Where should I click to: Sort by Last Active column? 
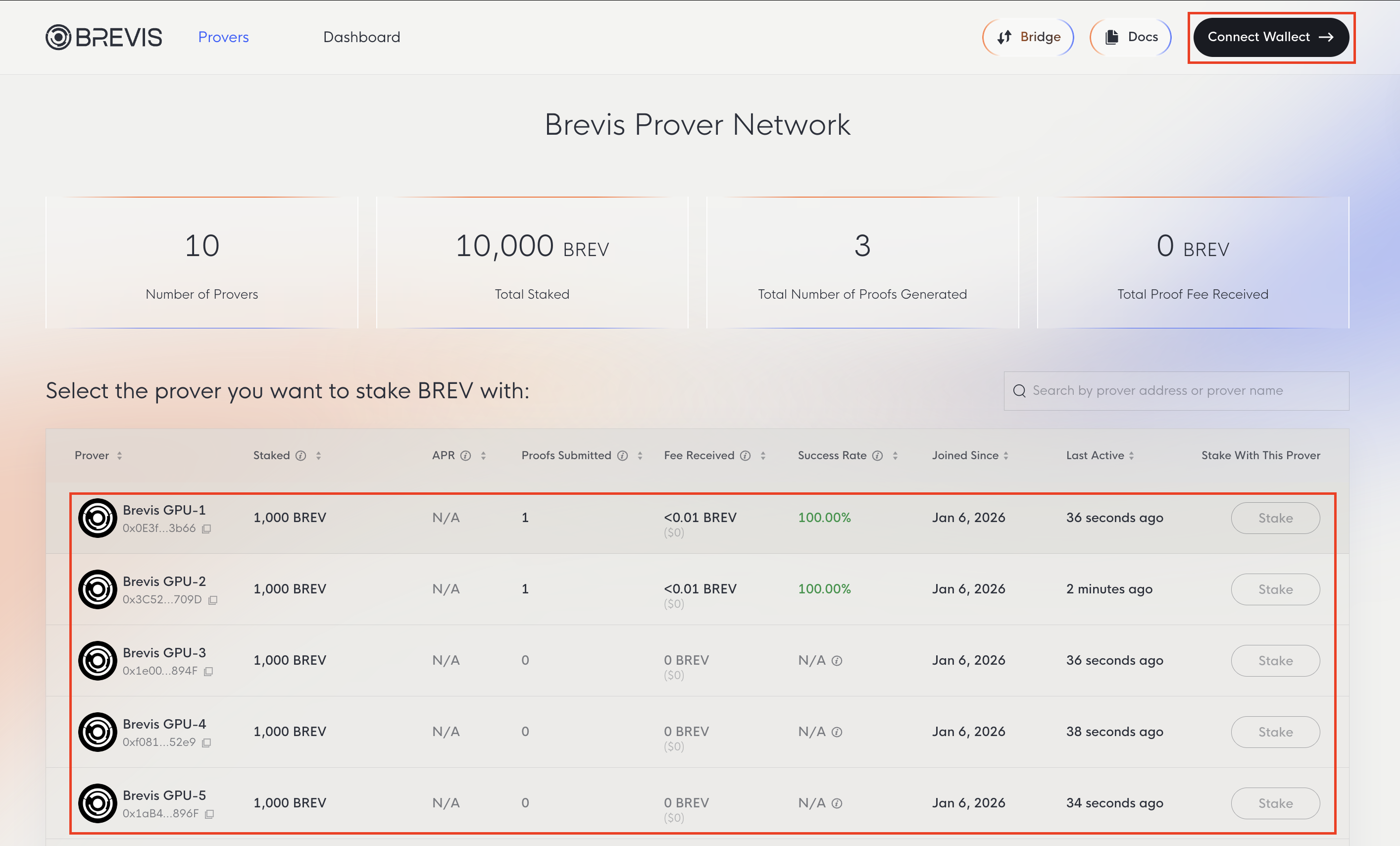tap(1131, 455)
